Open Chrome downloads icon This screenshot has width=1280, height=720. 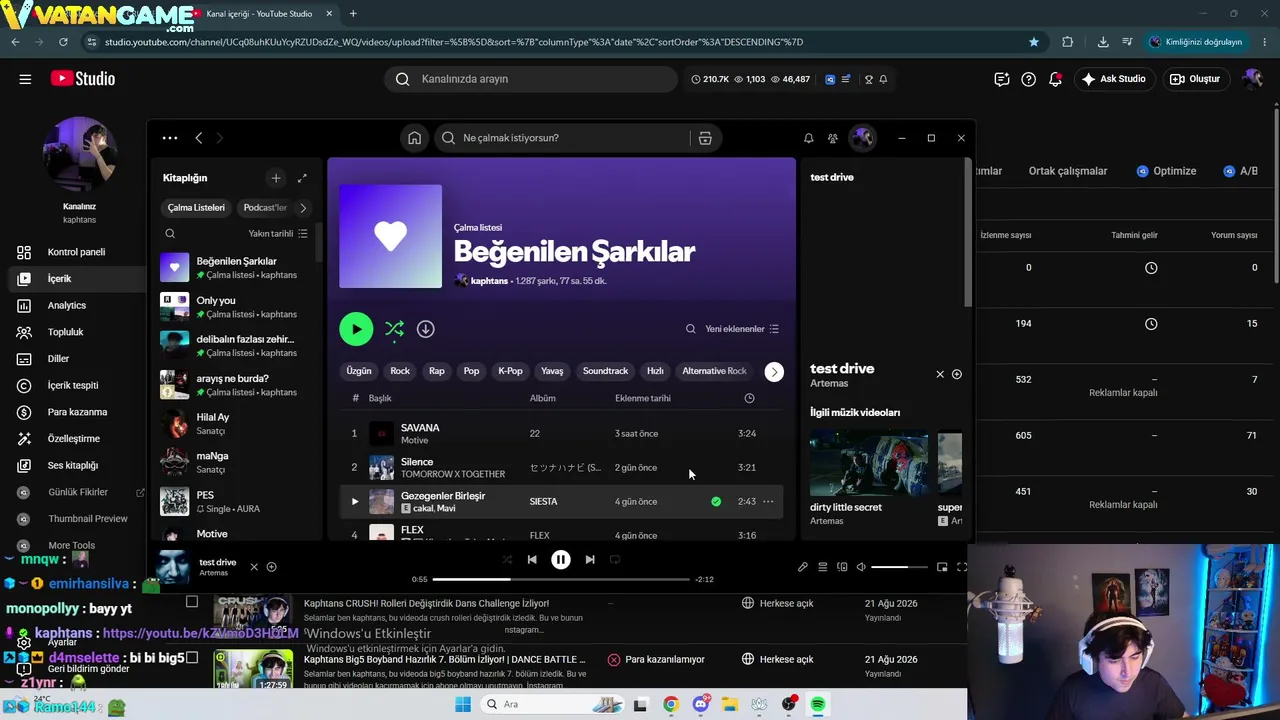click(1103, 42)
